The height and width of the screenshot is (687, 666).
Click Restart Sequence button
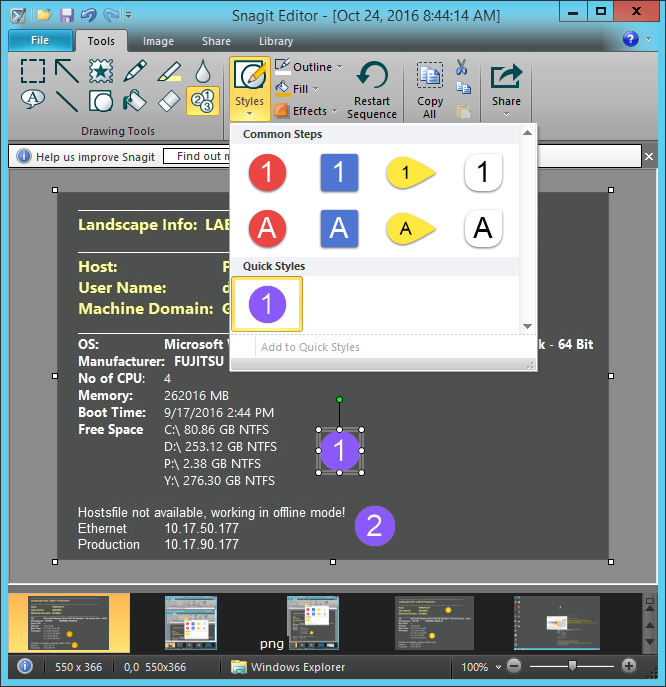pyautogui.click(x=372, y=90)
